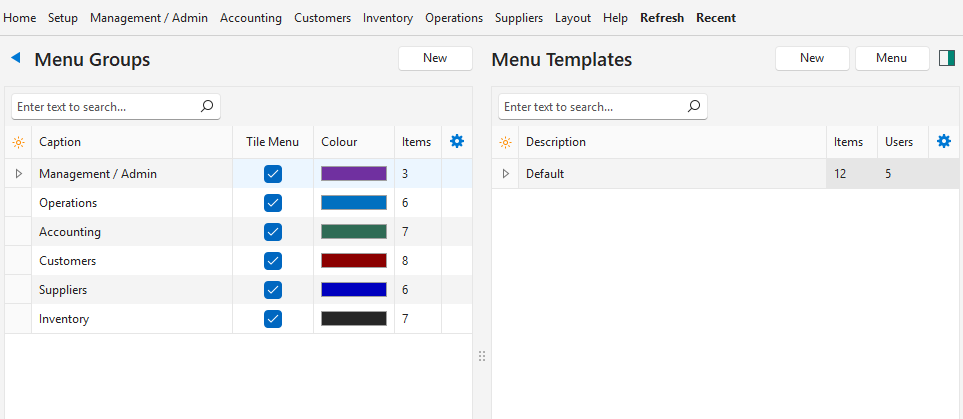The height and width of the screenshot is (419, 963).
Task: Click the sun icon in Menu Templates header
Action: [x=505, y=143]
